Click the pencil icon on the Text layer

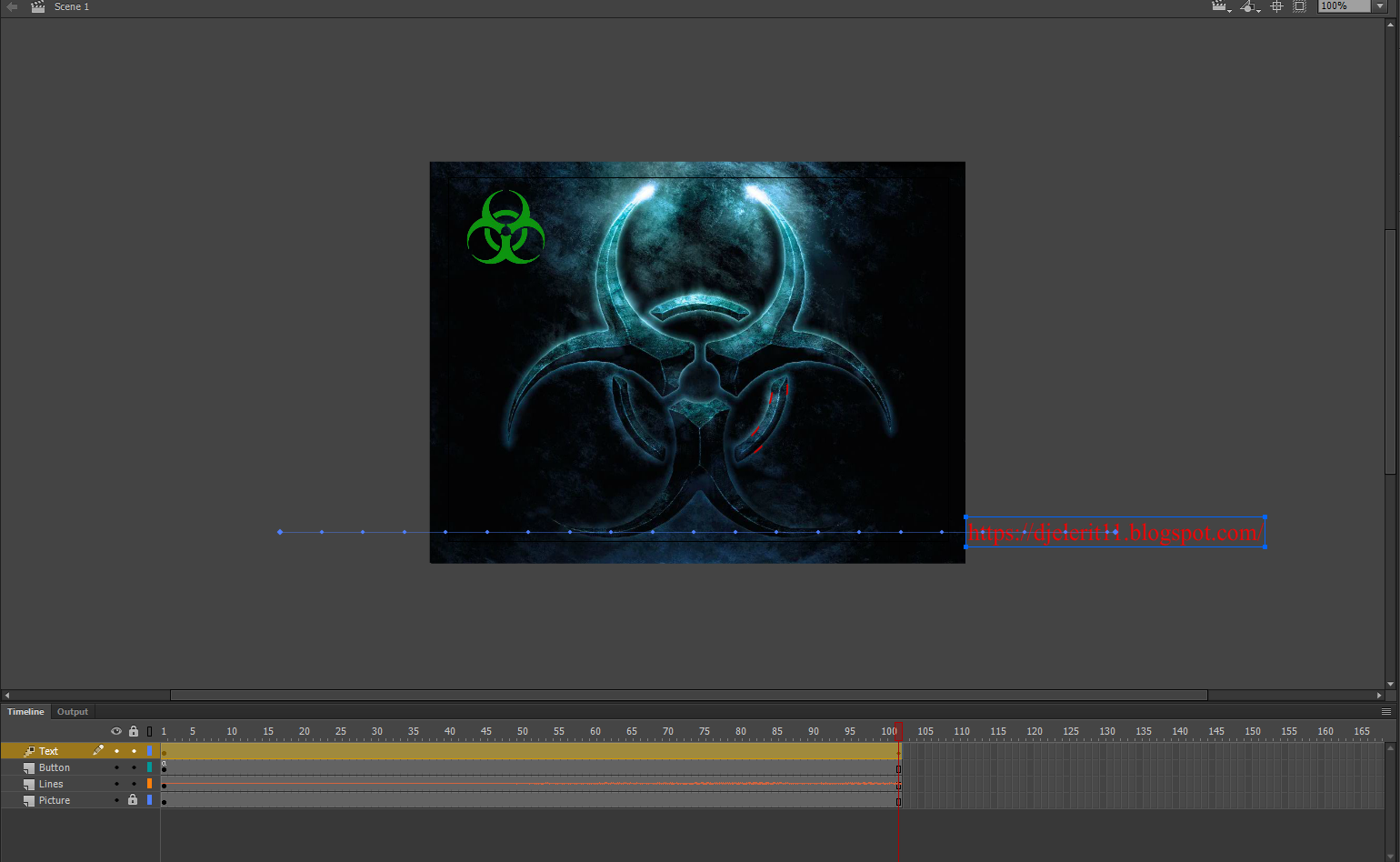[98, 750]
